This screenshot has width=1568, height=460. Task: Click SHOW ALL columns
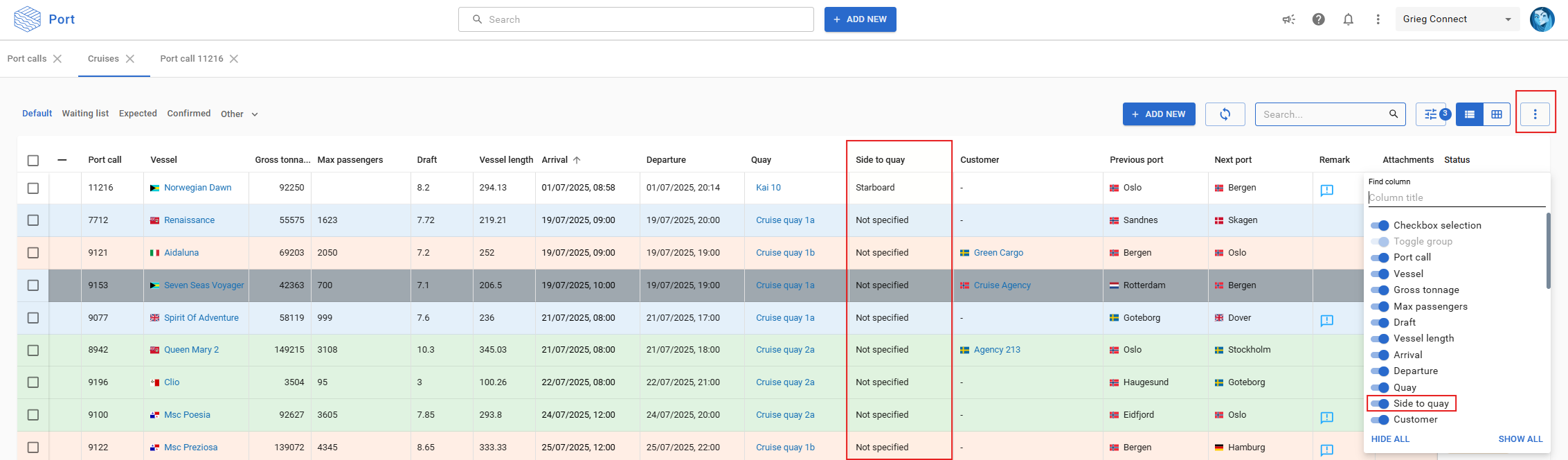[x=1520, y=439]
